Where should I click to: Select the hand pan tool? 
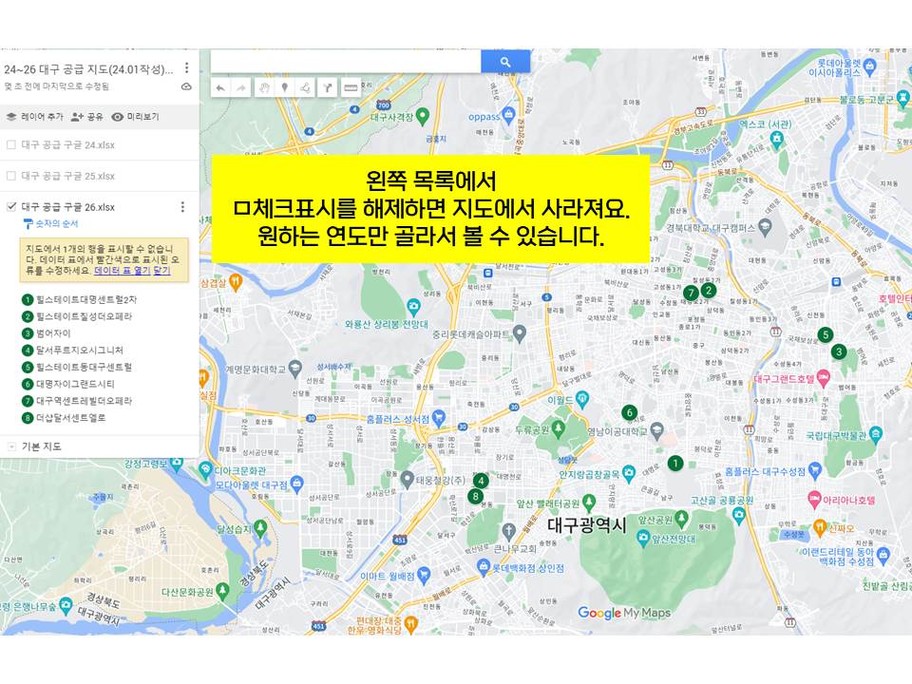click(264, 88)
